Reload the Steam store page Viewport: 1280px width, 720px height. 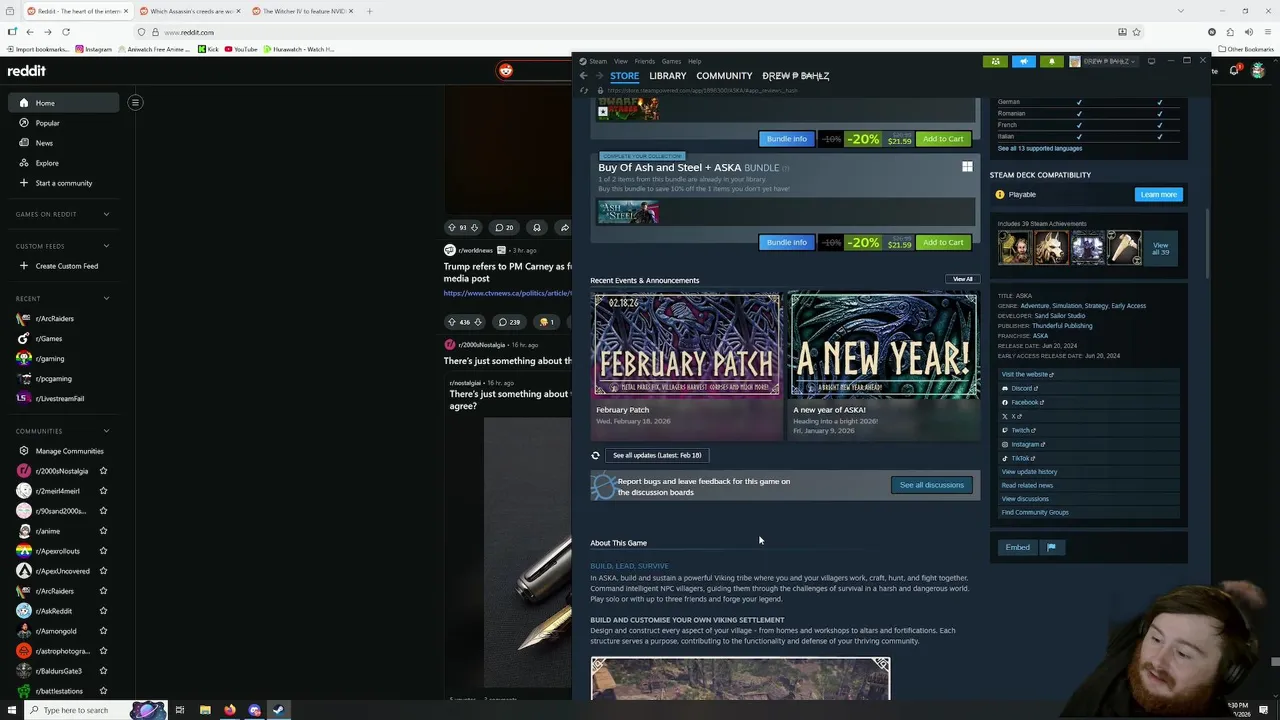tap(584, 90)
